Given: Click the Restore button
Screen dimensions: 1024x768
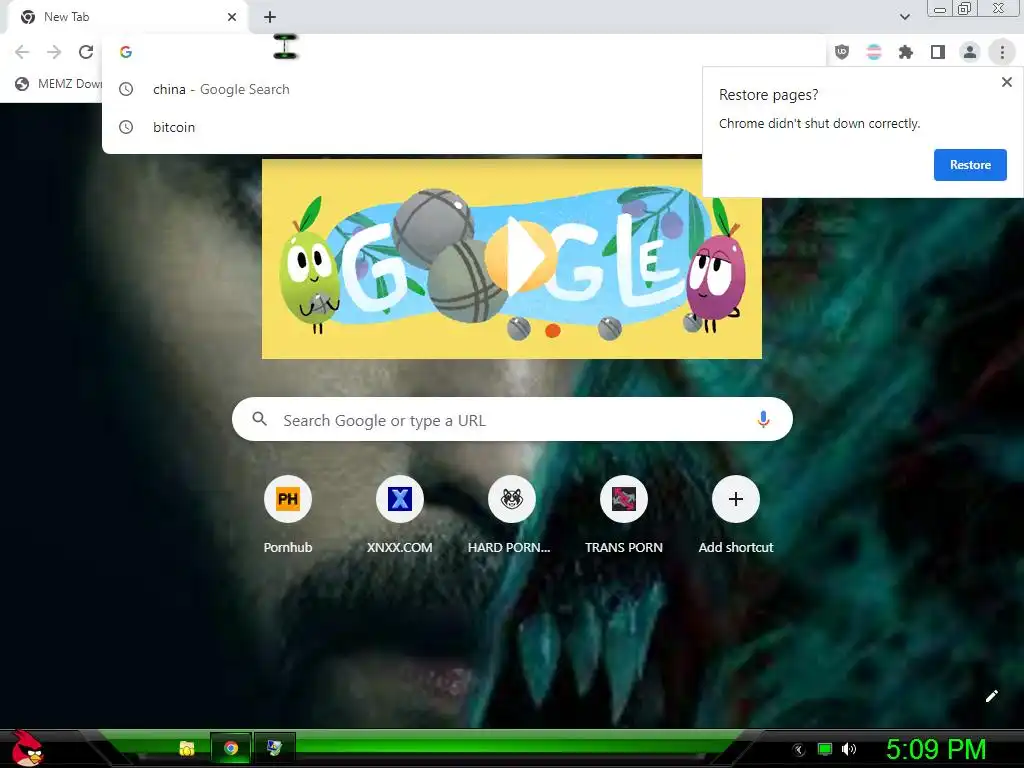Looking at the screenshot, I should (970, 165).
